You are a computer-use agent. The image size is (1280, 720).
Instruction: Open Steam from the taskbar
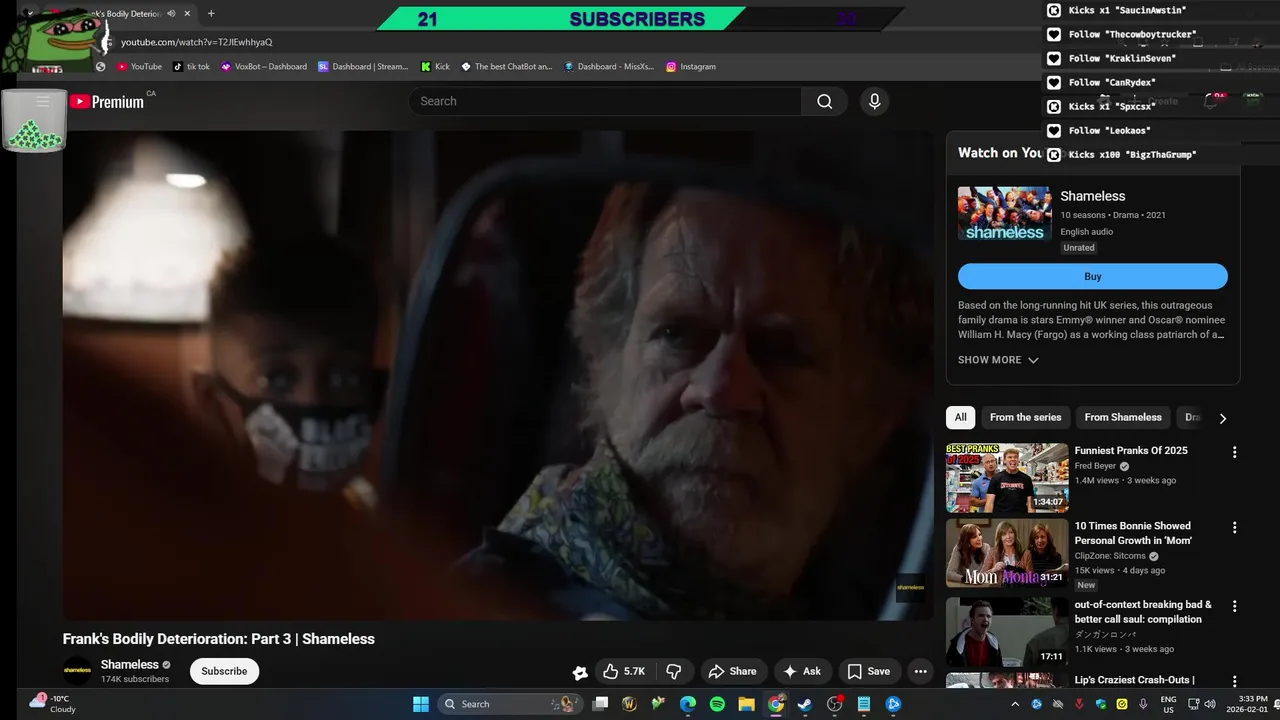point(805,704)
